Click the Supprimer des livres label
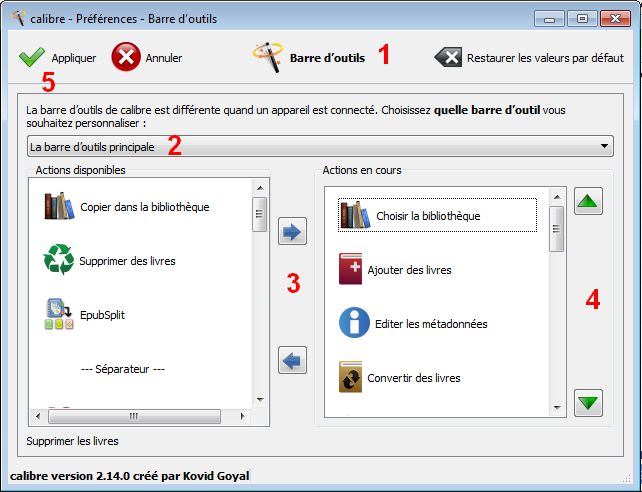Image resolution: width=642 pixels, height=492 pixels. coord(127,261)
